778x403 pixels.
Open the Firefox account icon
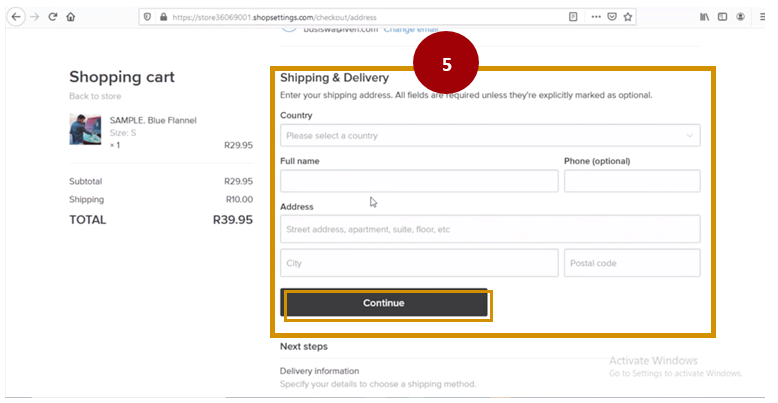point(740,17)
